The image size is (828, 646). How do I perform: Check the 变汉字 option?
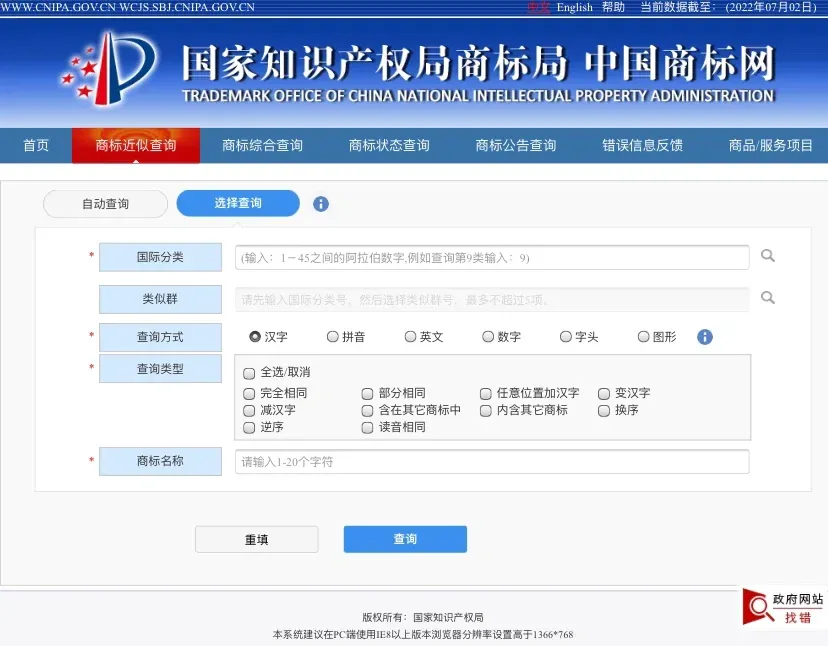[x=604, y=394]
